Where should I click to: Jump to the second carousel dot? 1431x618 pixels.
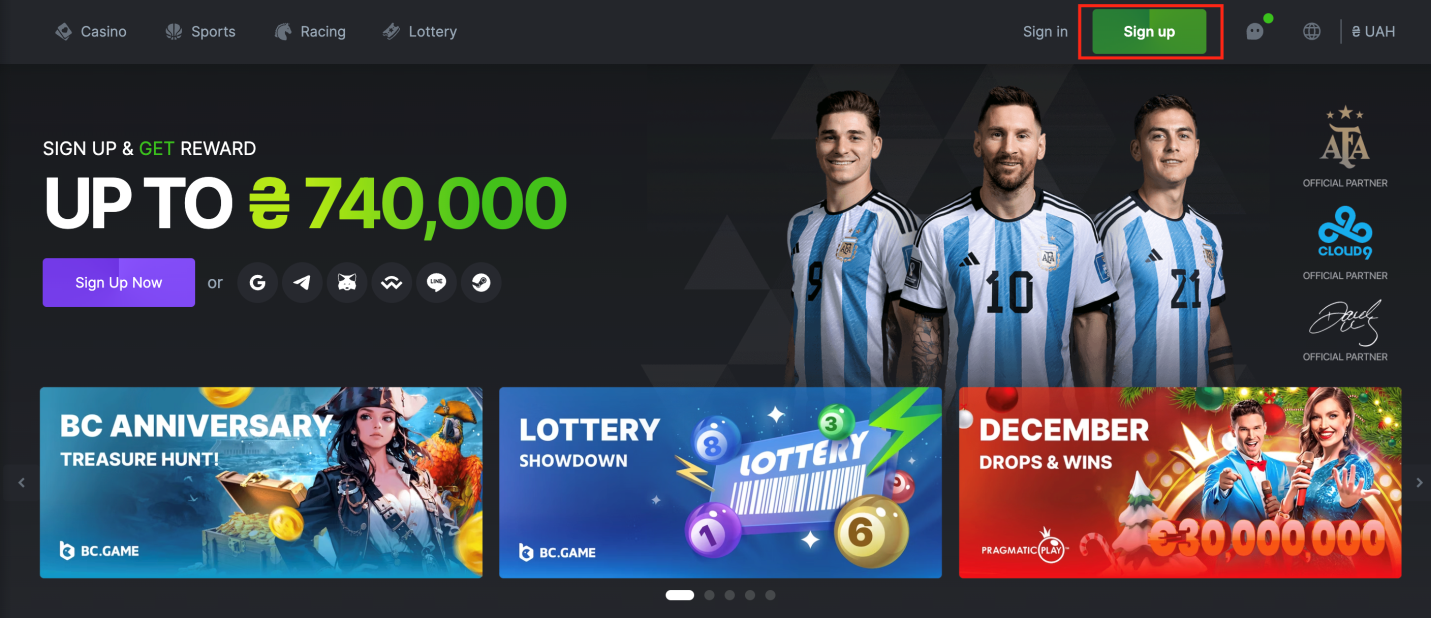click(709, 595)
